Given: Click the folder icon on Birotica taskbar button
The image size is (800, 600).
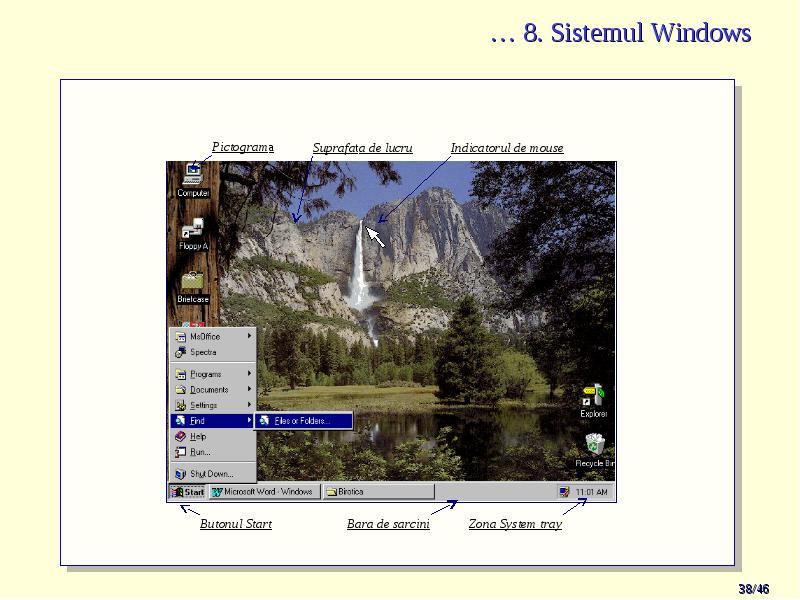Looking at the screenshot, I should [x=332, y=492].
